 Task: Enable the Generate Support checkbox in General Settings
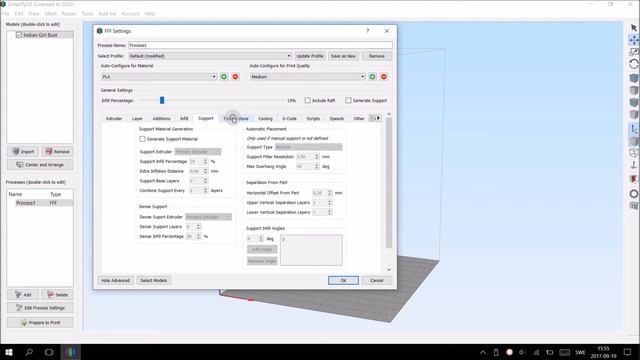(348, 100)
